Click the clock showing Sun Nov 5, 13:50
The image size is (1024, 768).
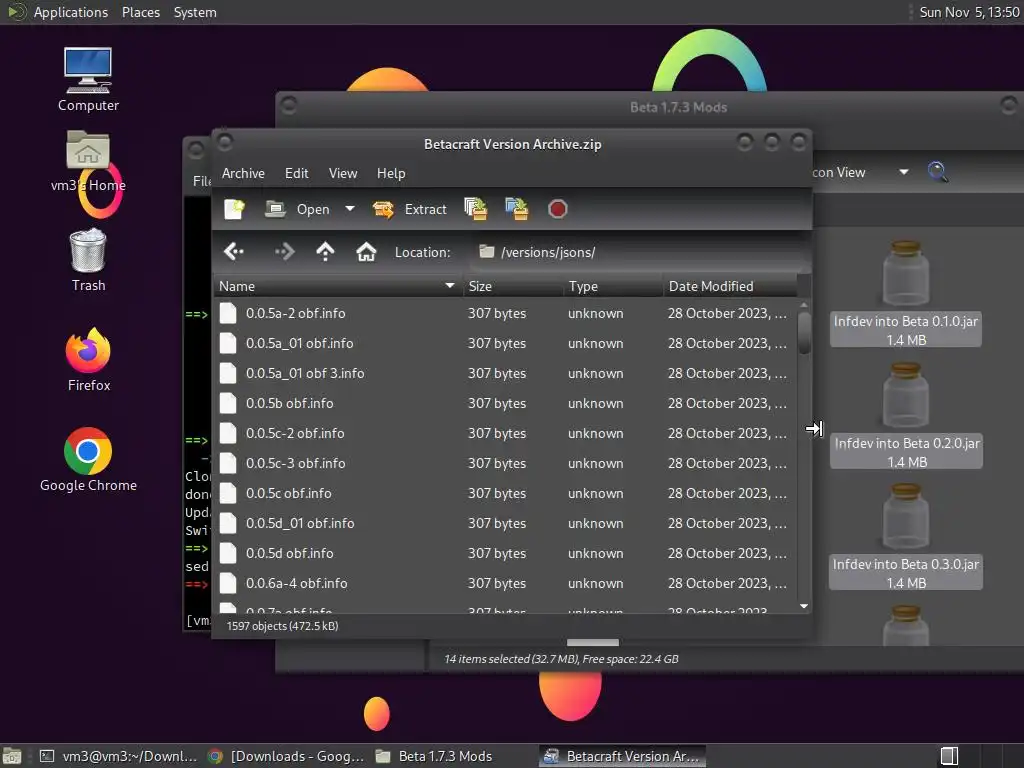969,12
